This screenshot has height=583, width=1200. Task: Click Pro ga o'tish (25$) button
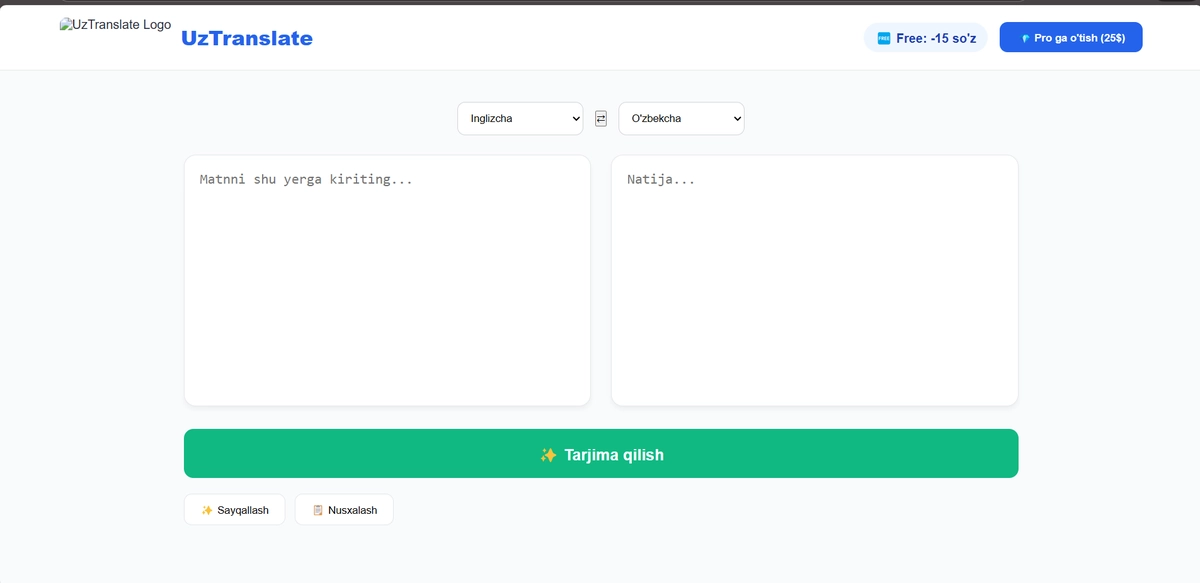click(x=1071, y=38)
